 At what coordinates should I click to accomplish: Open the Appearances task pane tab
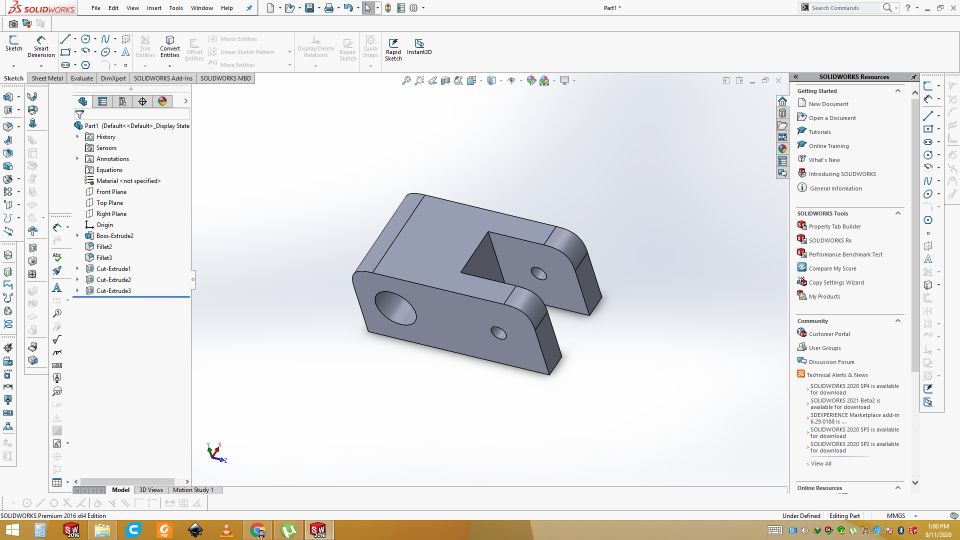(782, 149)
